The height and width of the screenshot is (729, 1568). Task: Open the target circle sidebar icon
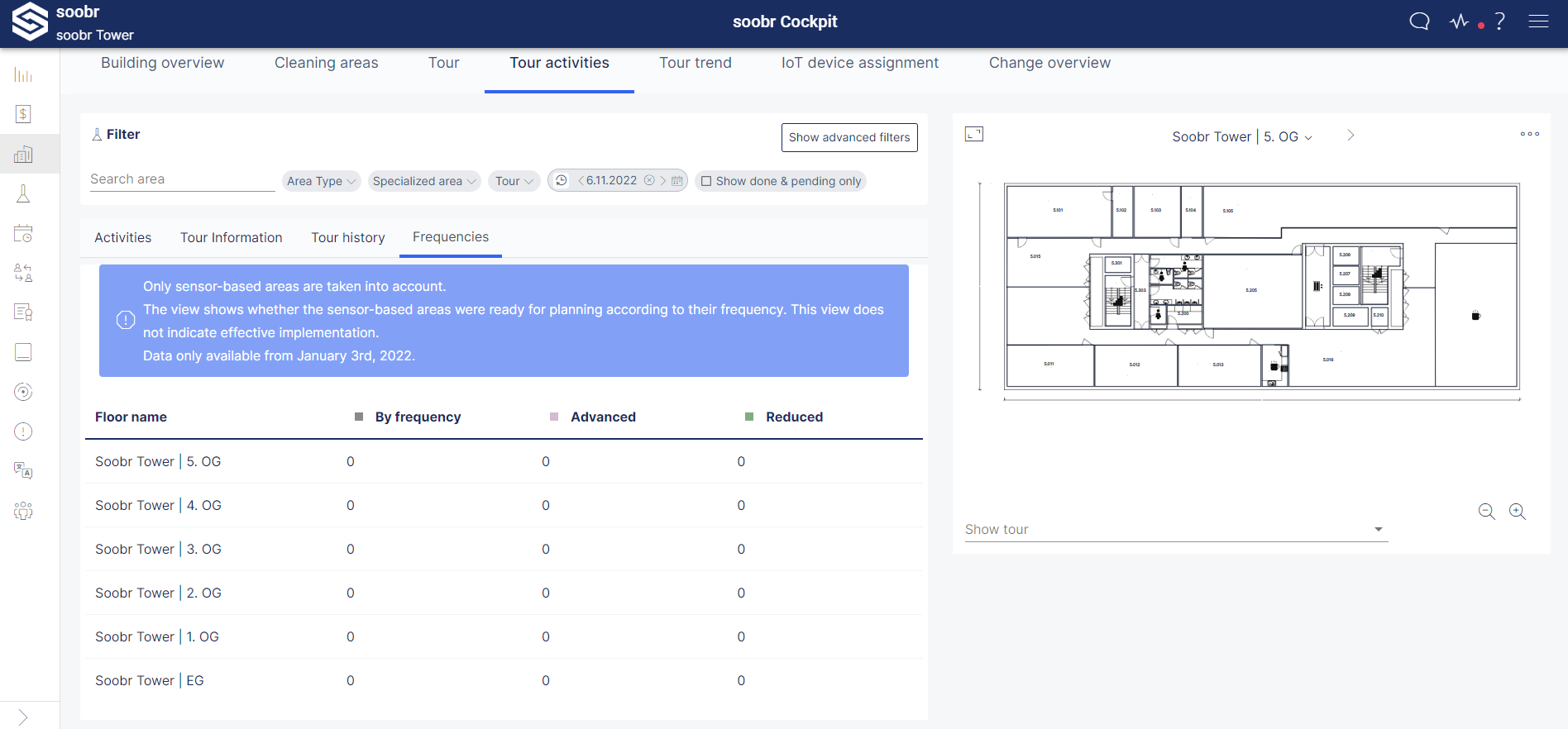click(x=23, y=392)
